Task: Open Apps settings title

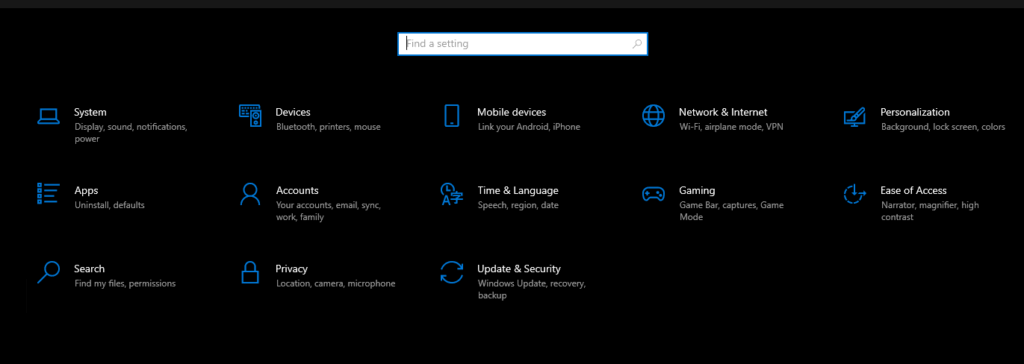Action: point(86,191)
